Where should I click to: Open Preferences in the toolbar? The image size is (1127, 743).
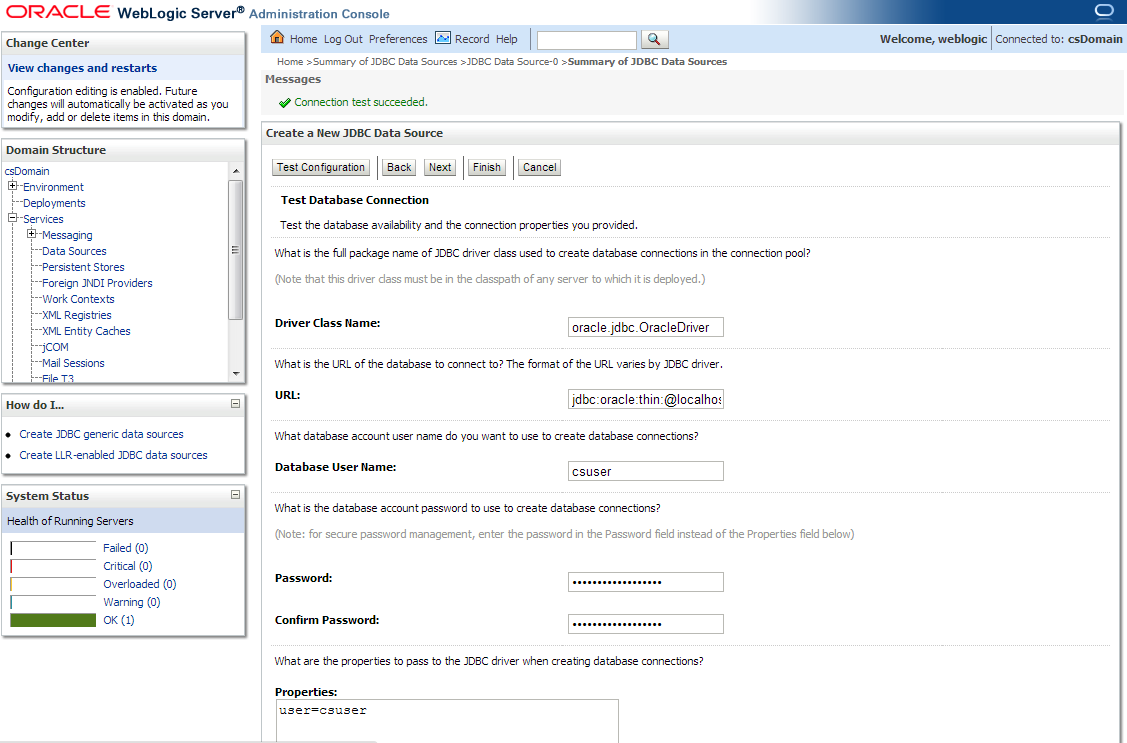[398, 40]
